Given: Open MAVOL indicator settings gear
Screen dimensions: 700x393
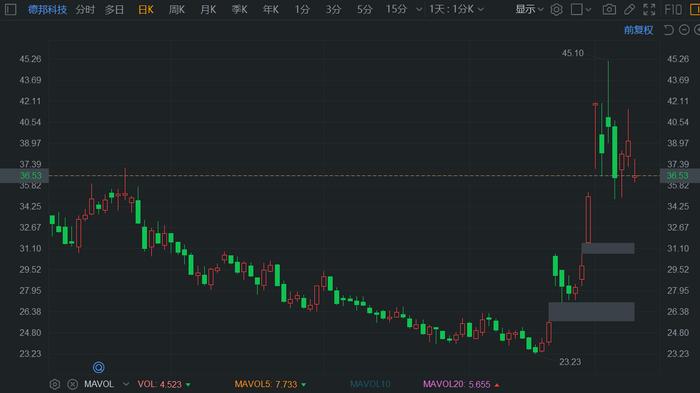Looking at the screenshot, I should [54, 384].
